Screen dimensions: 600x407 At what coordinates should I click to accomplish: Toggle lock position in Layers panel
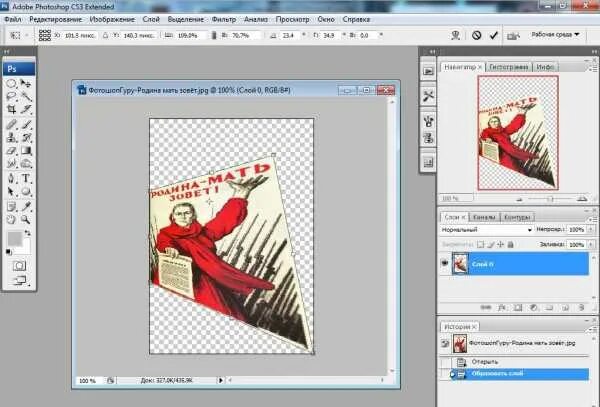click(500, 244)
